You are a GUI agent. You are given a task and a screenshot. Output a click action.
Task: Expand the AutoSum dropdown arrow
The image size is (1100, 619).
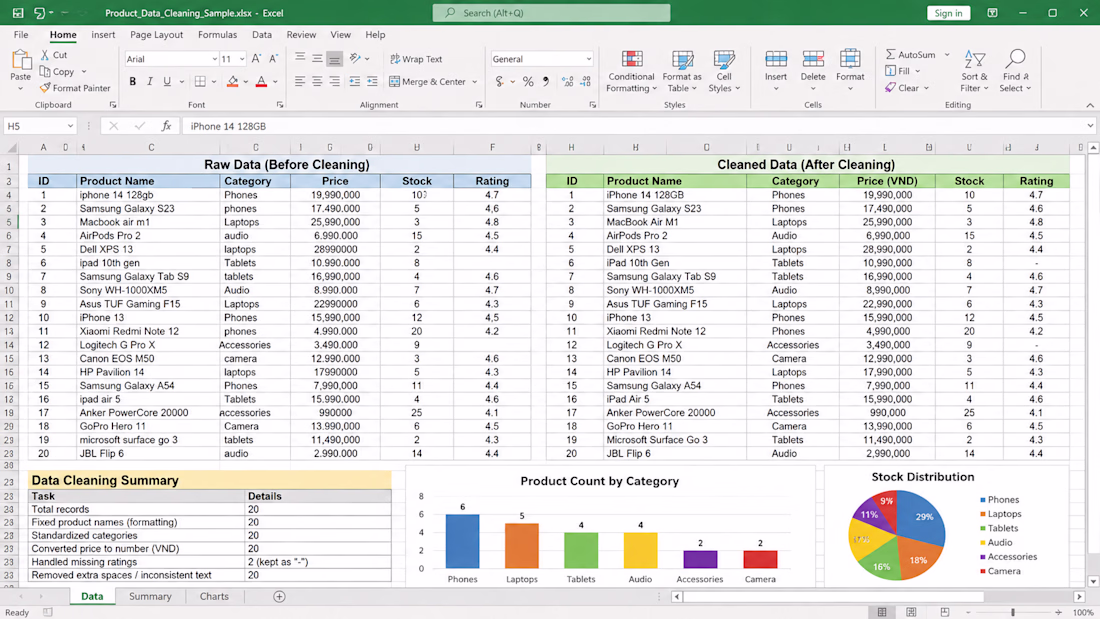[x=947, y=55]
